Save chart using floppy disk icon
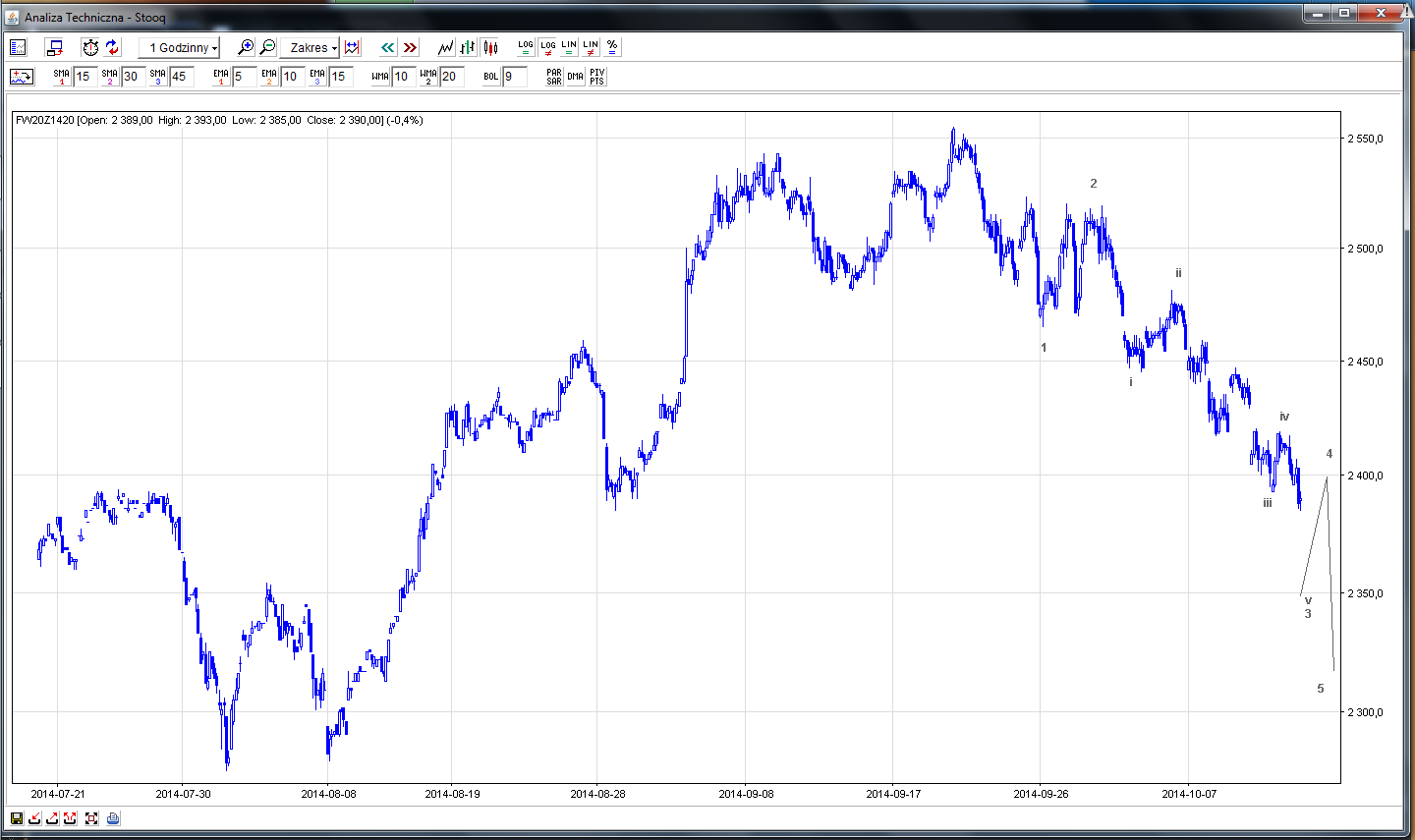 [x=17, y=818]
